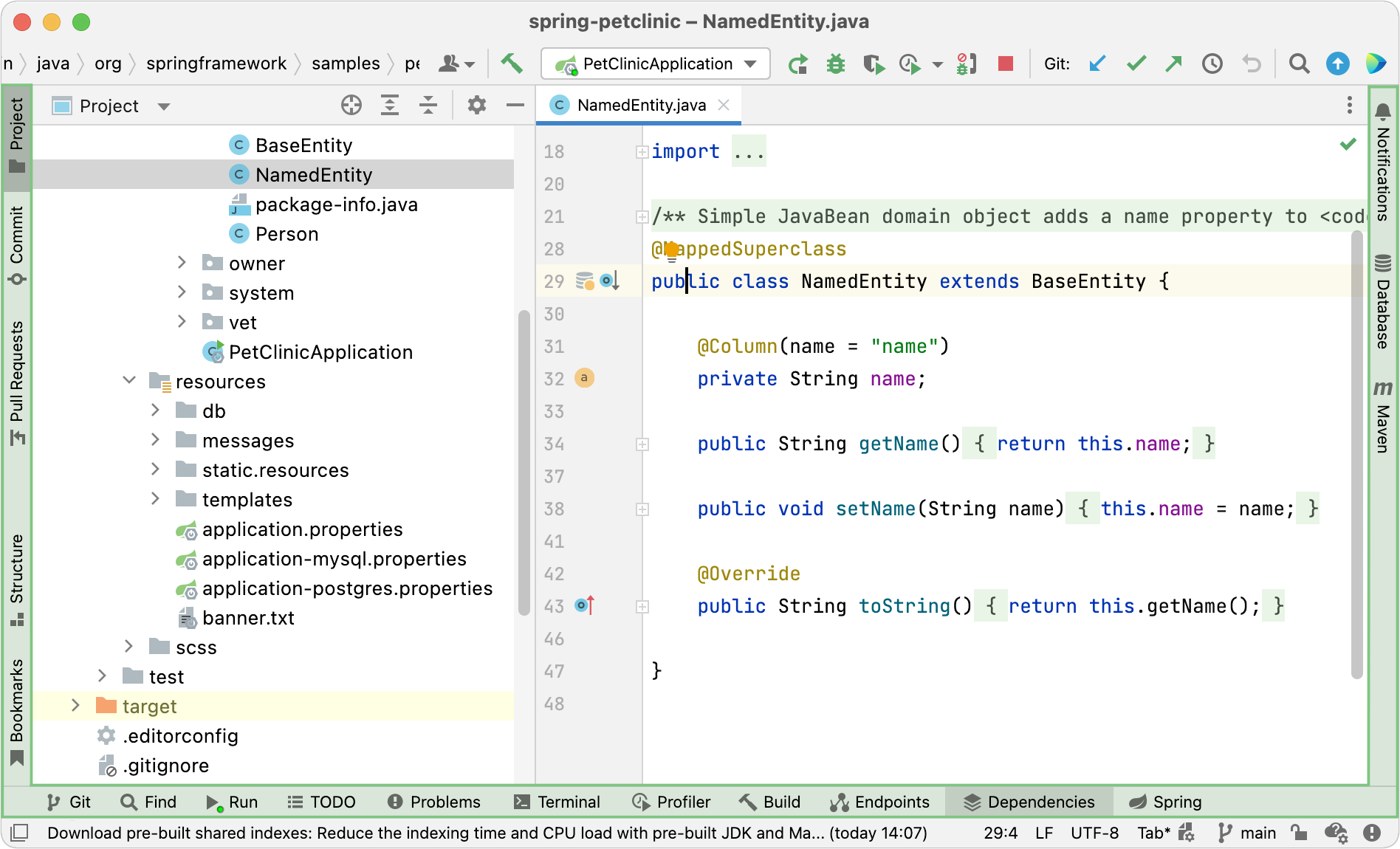Screen dimensions: 1400x849
Task: Stop the running application (red square)
Action: [1005, 63]
